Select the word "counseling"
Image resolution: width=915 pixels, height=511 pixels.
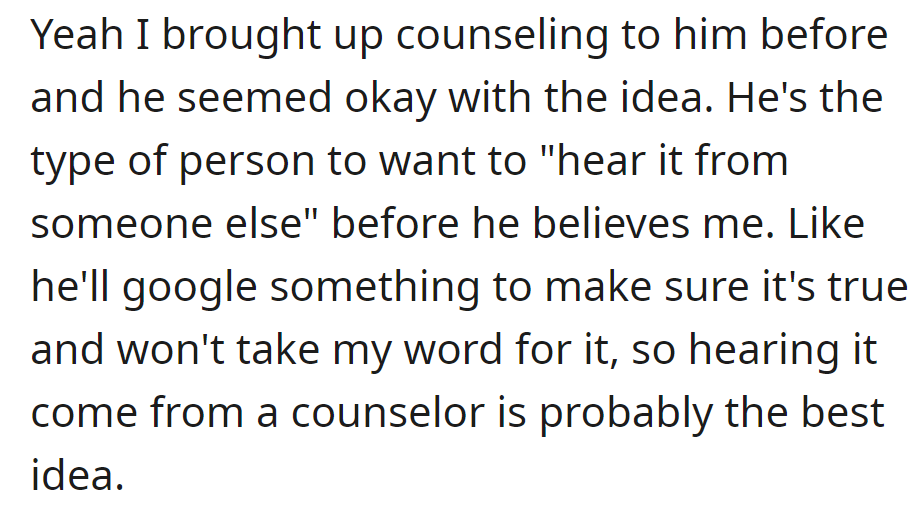pyautogui.click(x=502, y=38)
